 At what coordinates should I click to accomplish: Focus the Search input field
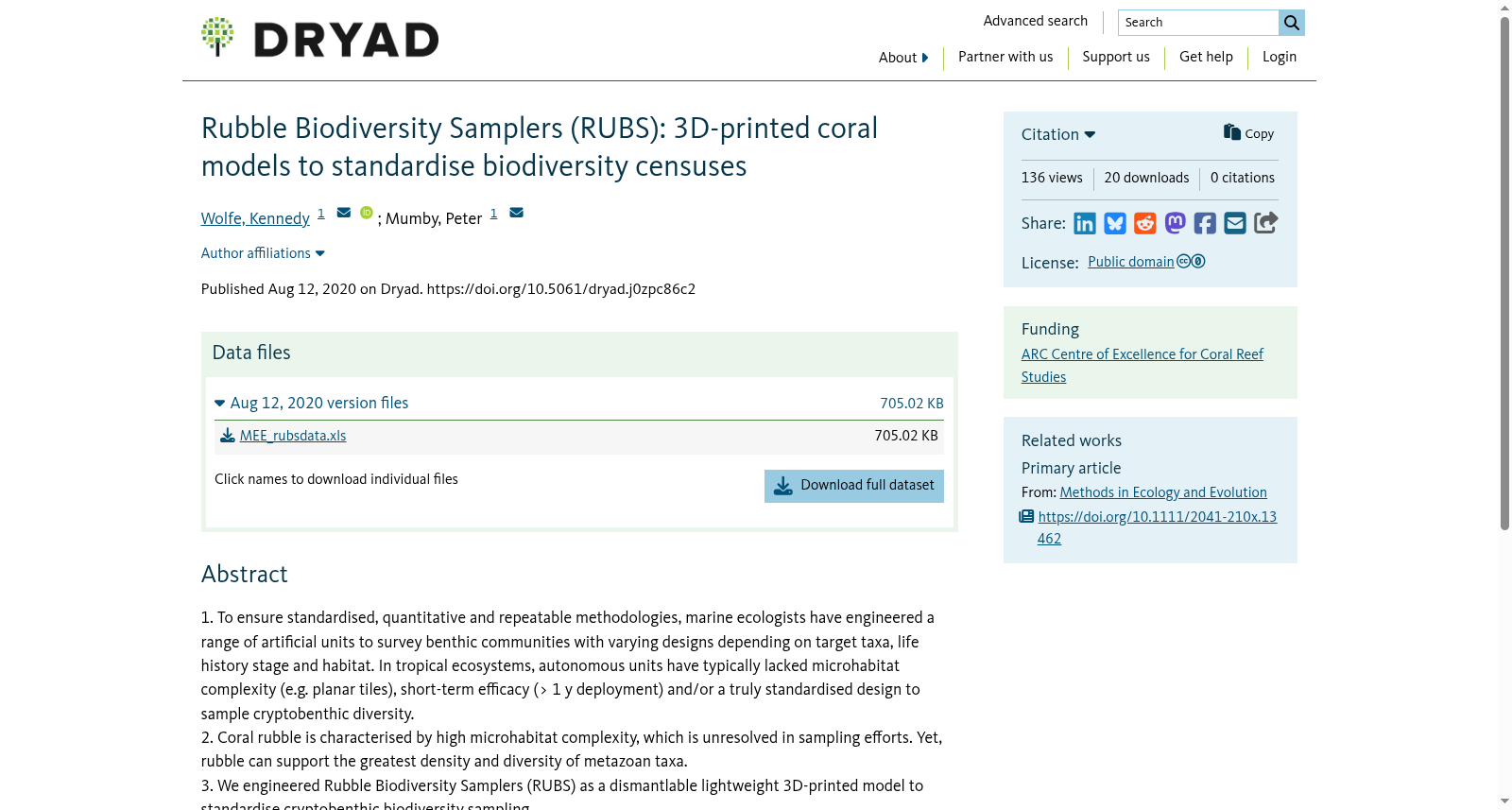[x=1198, y=23]
